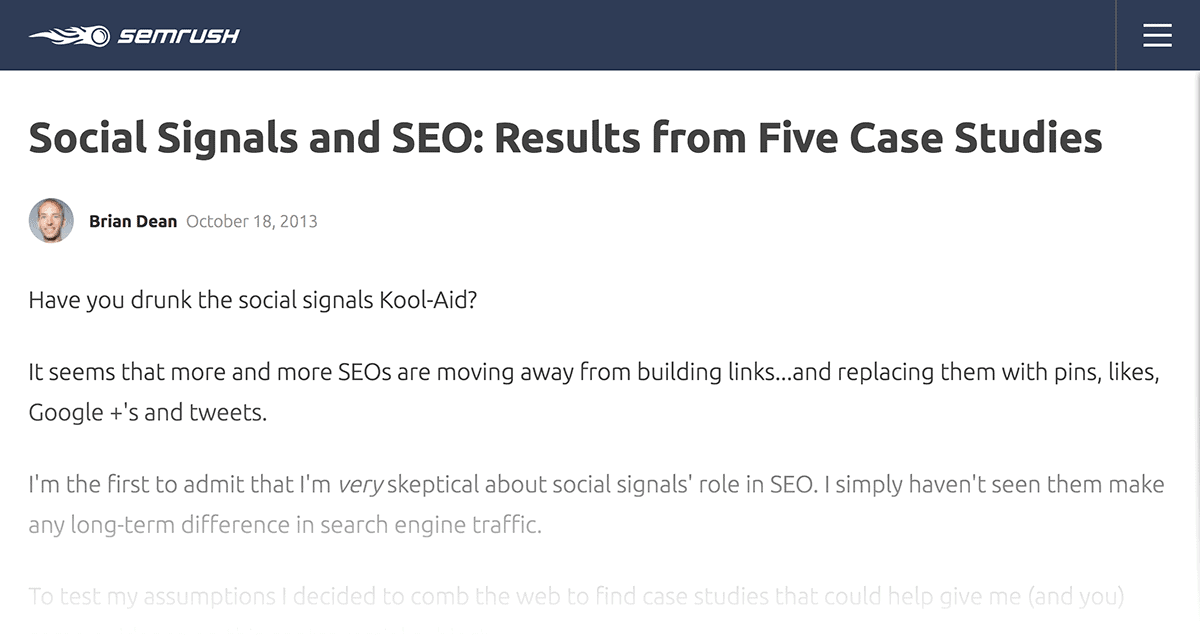Open Brian Dean's author profile link
Screen dimensions: 1200x643
point(133,221)
